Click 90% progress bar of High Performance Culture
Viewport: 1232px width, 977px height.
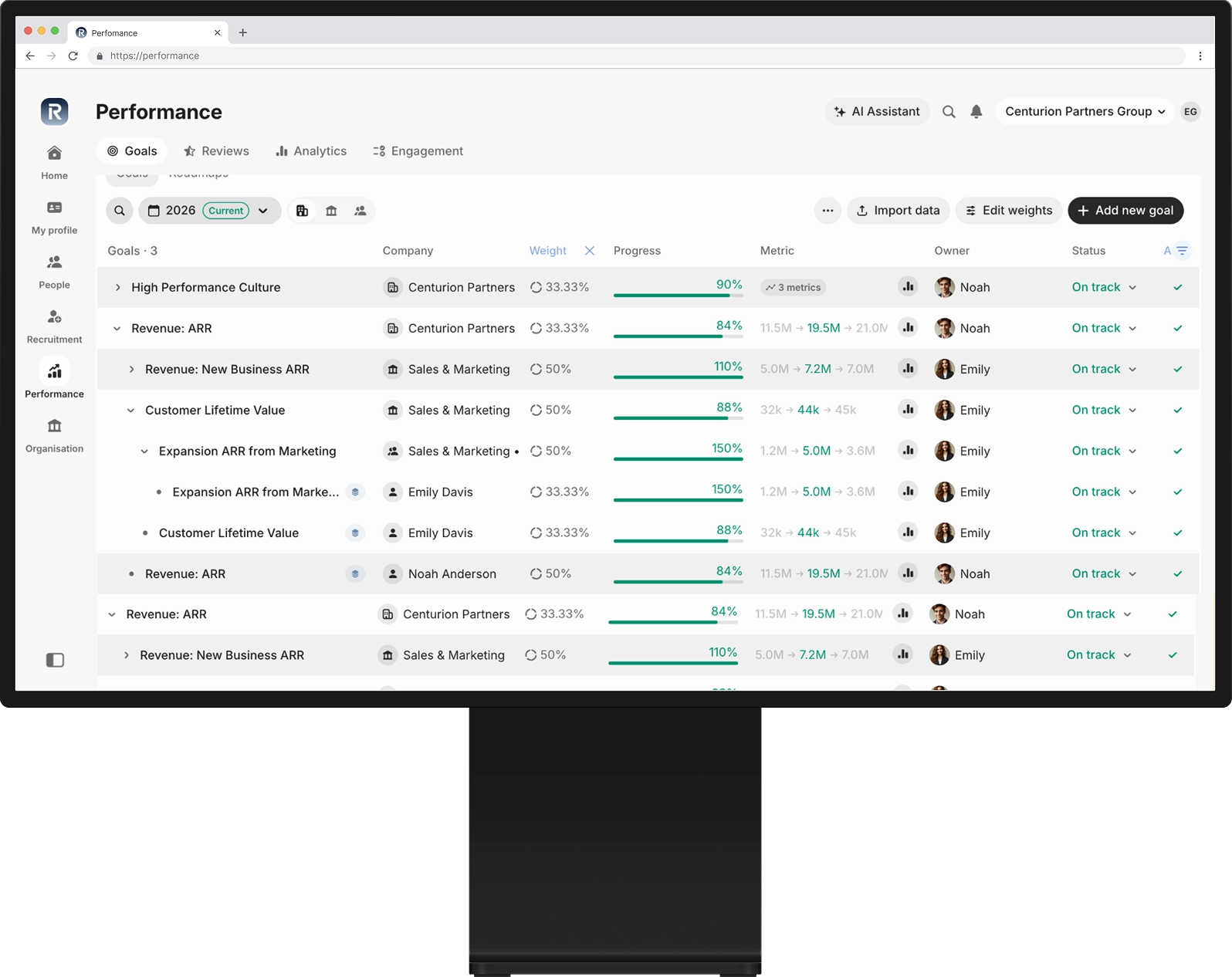click(678, 295)
